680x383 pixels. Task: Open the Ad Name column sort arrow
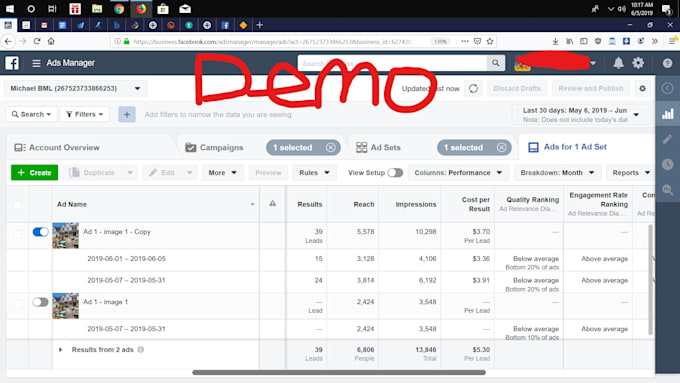(252, 204)
